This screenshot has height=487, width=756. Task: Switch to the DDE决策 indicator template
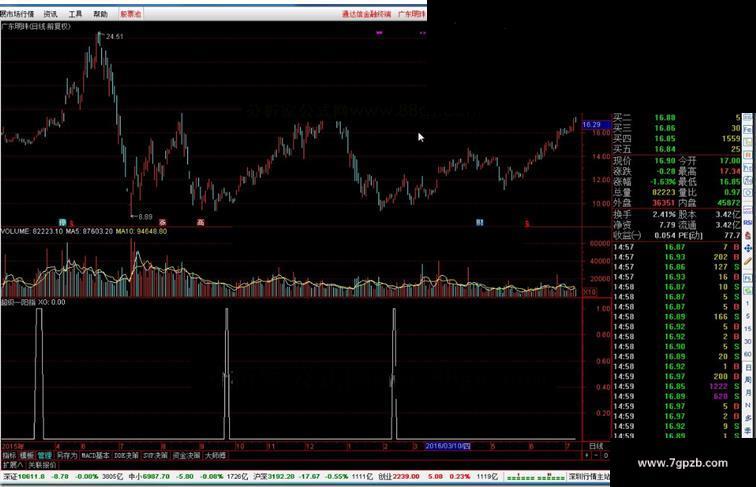click(x=126, y=455)
